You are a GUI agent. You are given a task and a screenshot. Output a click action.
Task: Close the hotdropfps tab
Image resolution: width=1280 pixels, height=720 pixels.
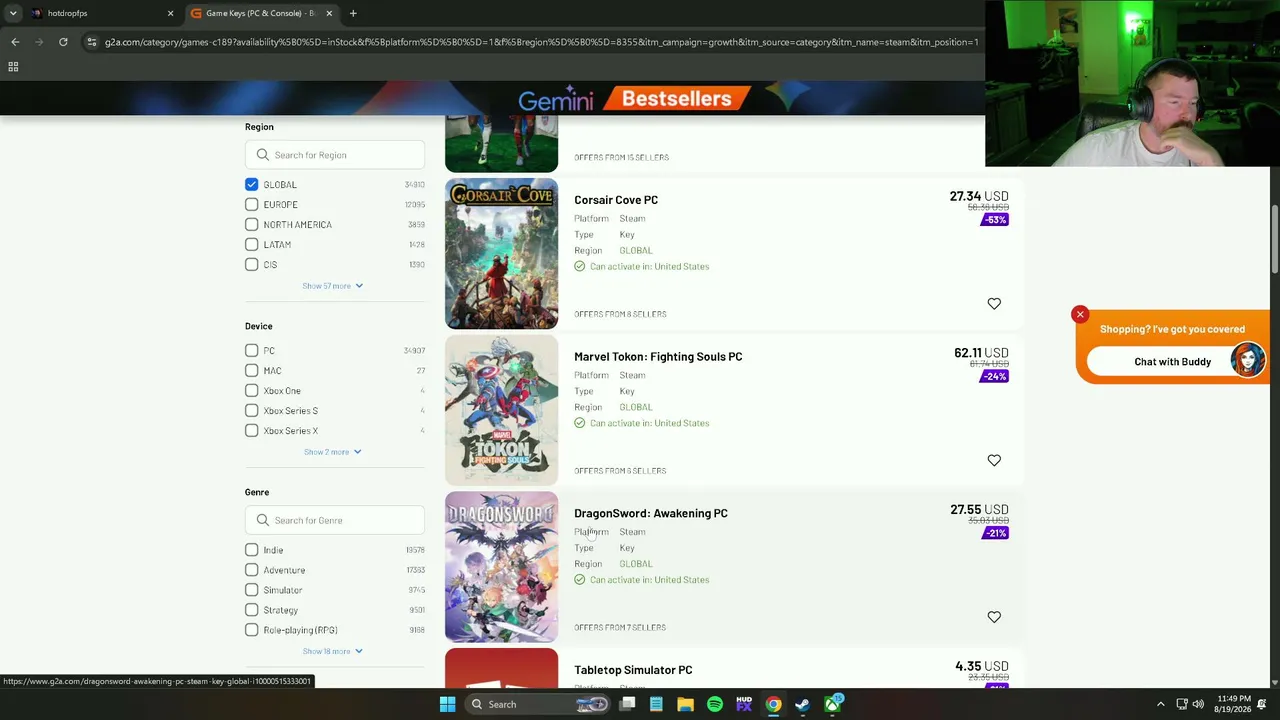(x=170, y=13)
